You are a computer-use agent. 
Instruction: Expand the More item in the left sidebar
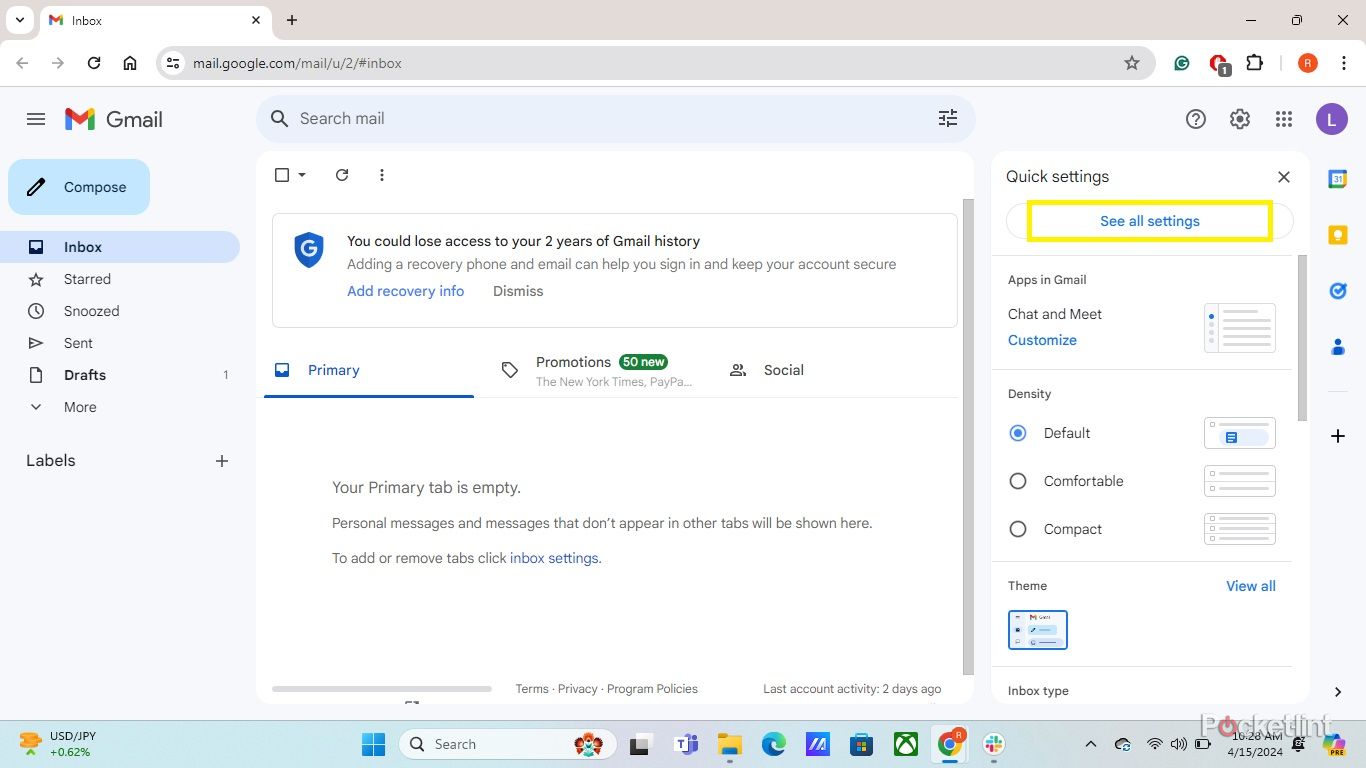point(80,407)
